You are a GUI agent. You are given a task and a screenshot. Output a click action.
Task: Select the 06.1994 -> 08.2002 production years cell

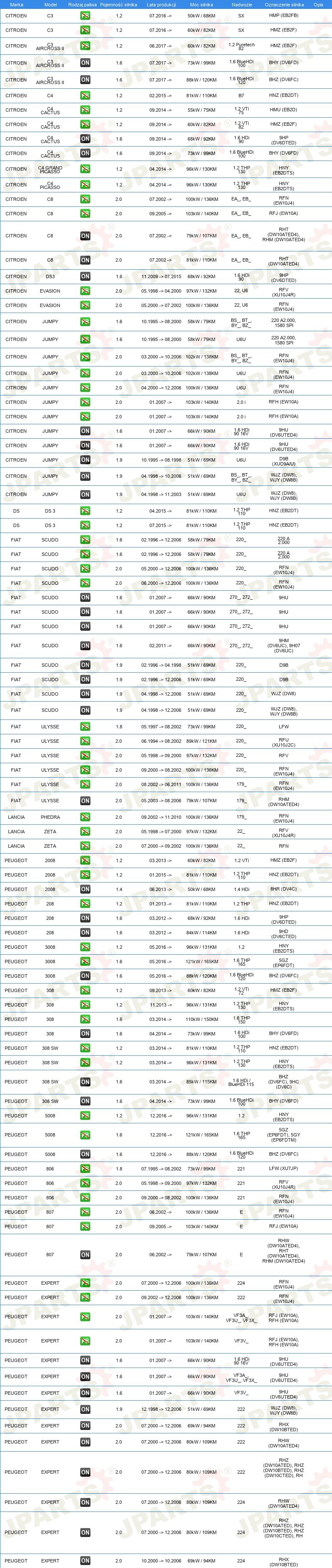tap(161, 742)
